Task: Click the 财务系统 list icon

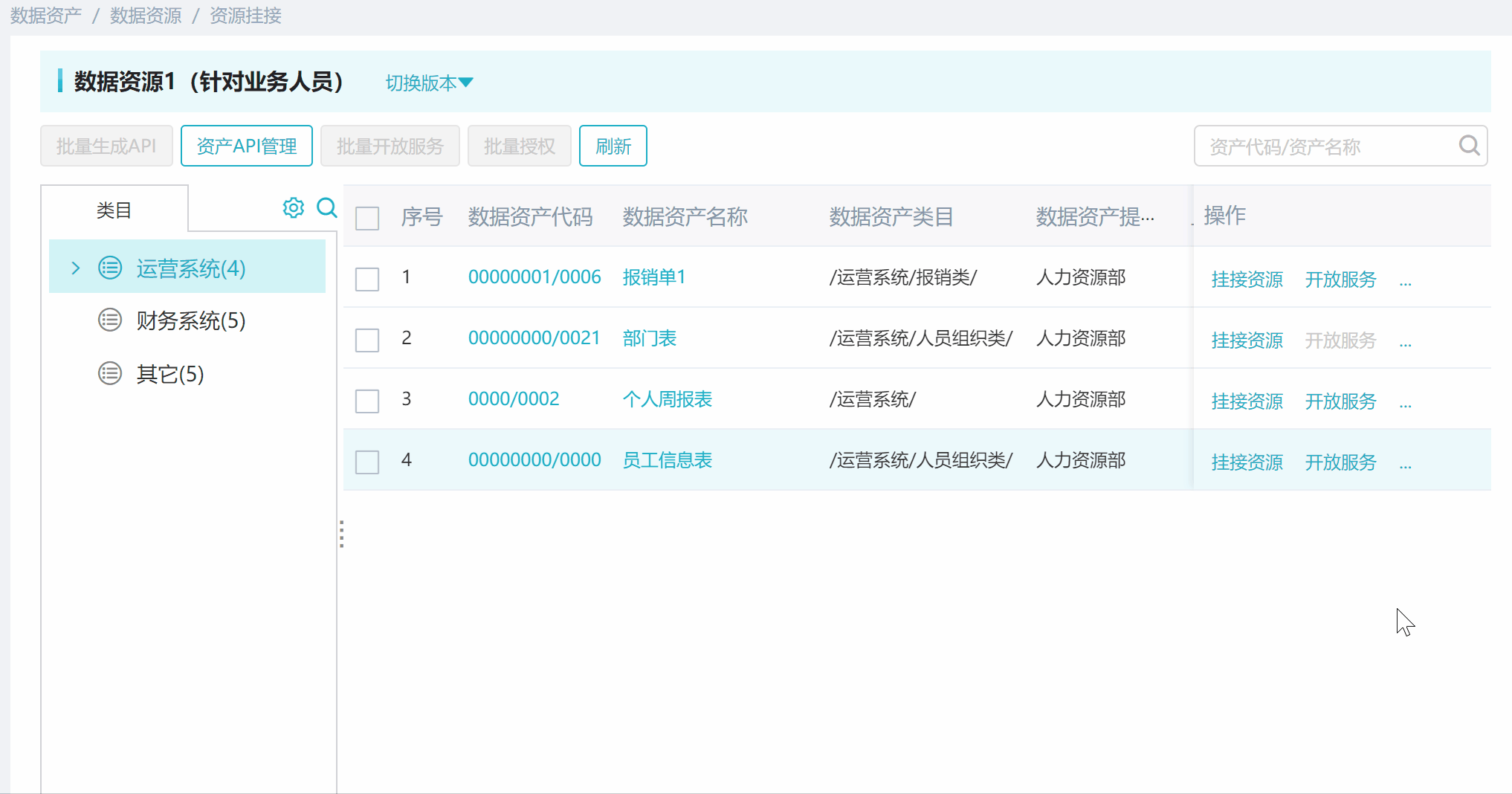Action: point(110,320)
